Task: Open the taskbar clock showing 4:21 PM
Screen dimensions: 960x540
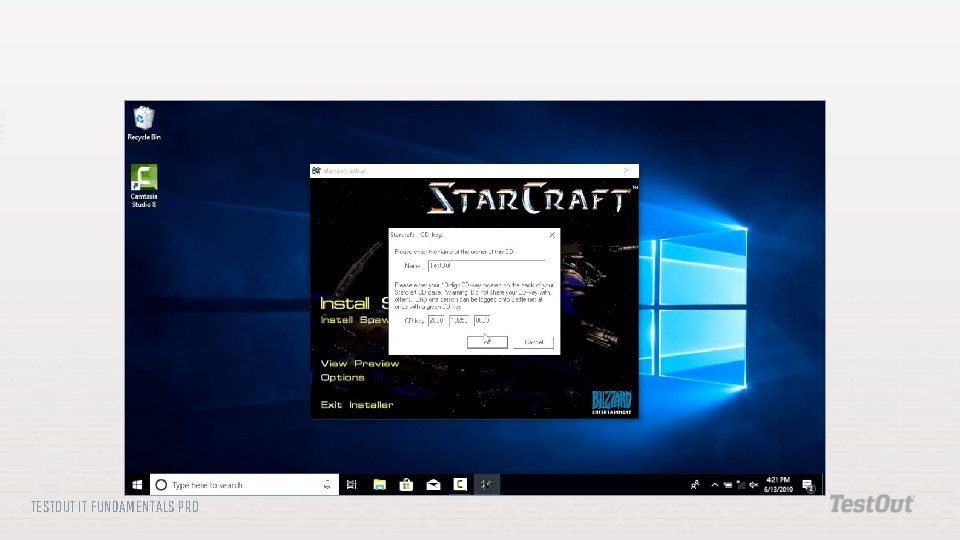Action: [x=778, y=485]
